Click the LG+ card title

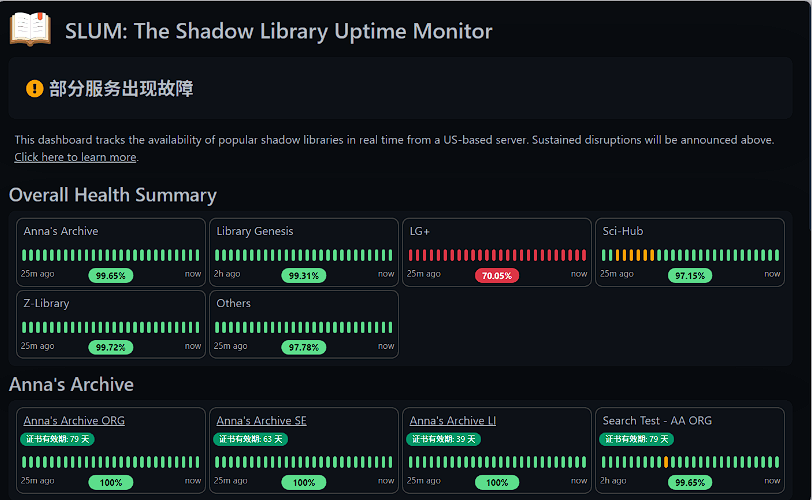pyautogui.click(x=419, y=231)
